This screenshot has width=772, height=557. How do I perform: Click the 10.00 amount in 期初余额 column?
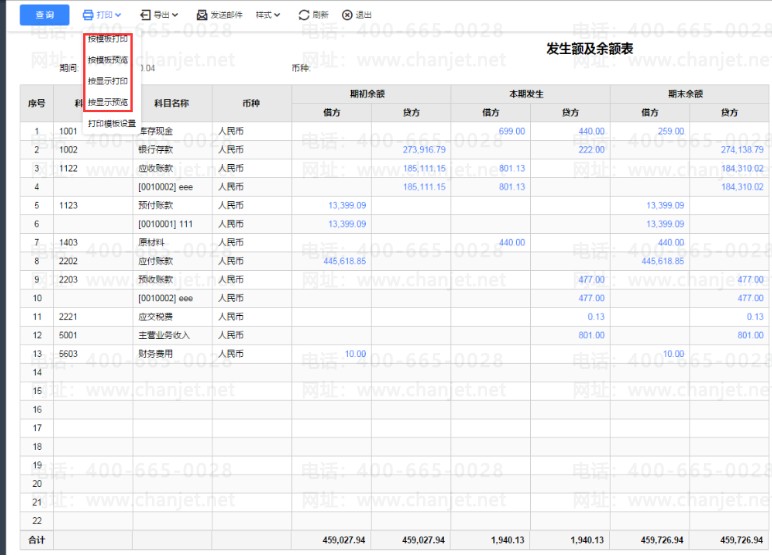click(355, 354)
